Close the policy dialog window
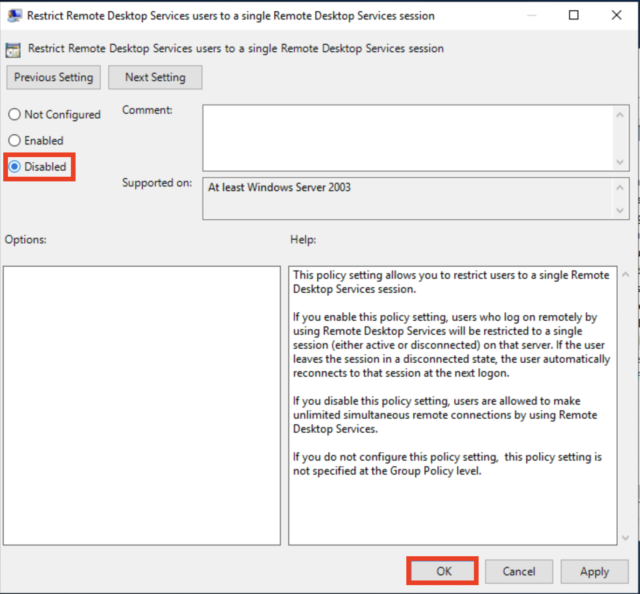This screenshot has height=594, width=640. point(616,15)
